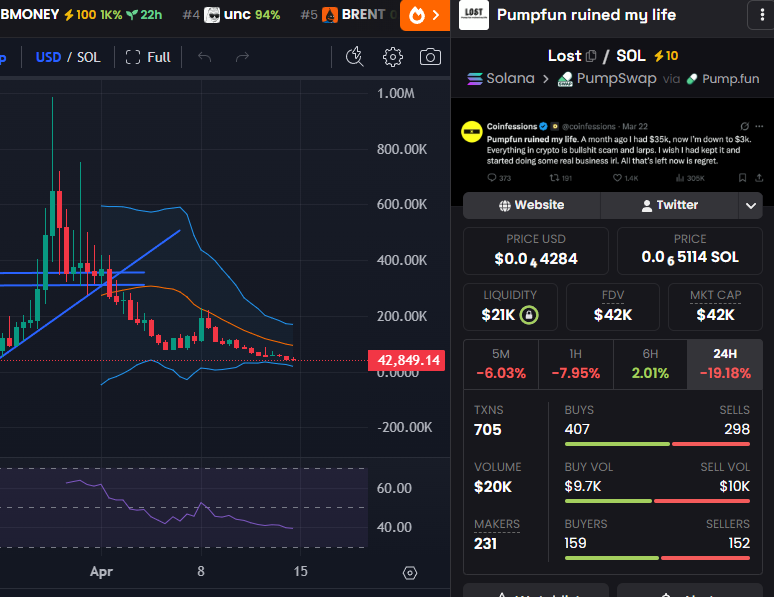Screen dimensions: 774x597
Task: Open the PumpSwap DEX link
Action: 607,79
